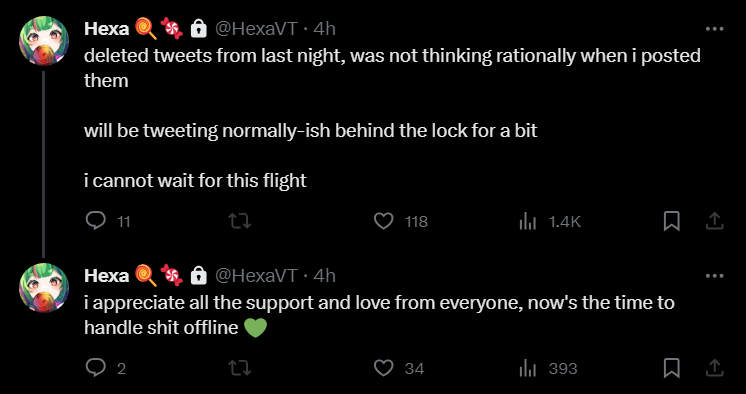
Task: Open the @HexaVT handle on first tweet
Action: pos(256,29)
